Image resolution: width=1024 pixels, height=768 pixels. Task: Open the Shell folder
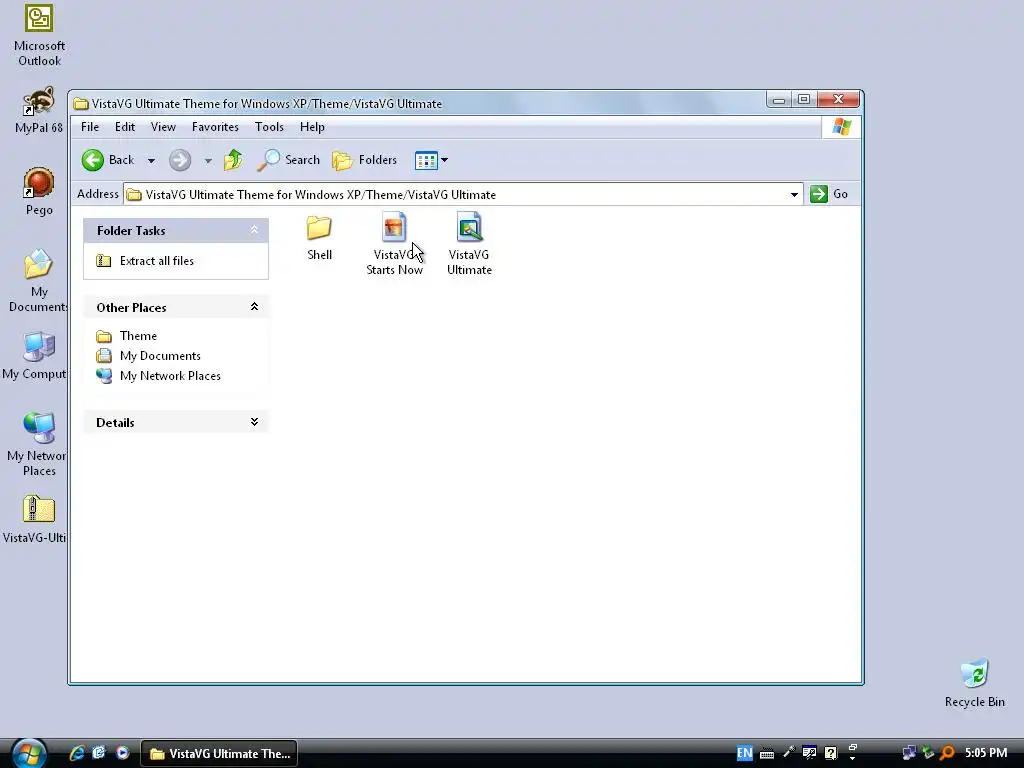[319, 238]
